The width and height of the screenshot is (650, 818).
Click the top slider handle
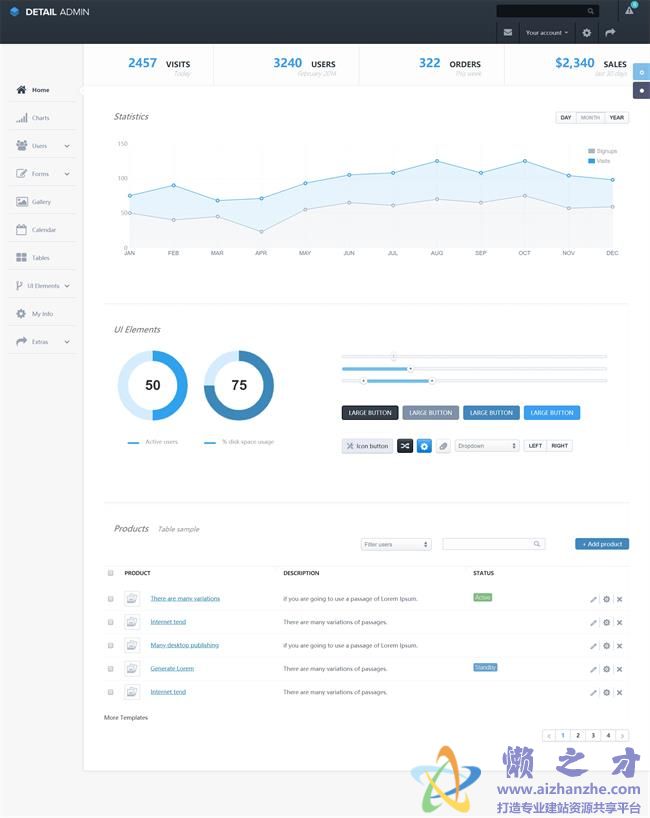coord(393,357)
